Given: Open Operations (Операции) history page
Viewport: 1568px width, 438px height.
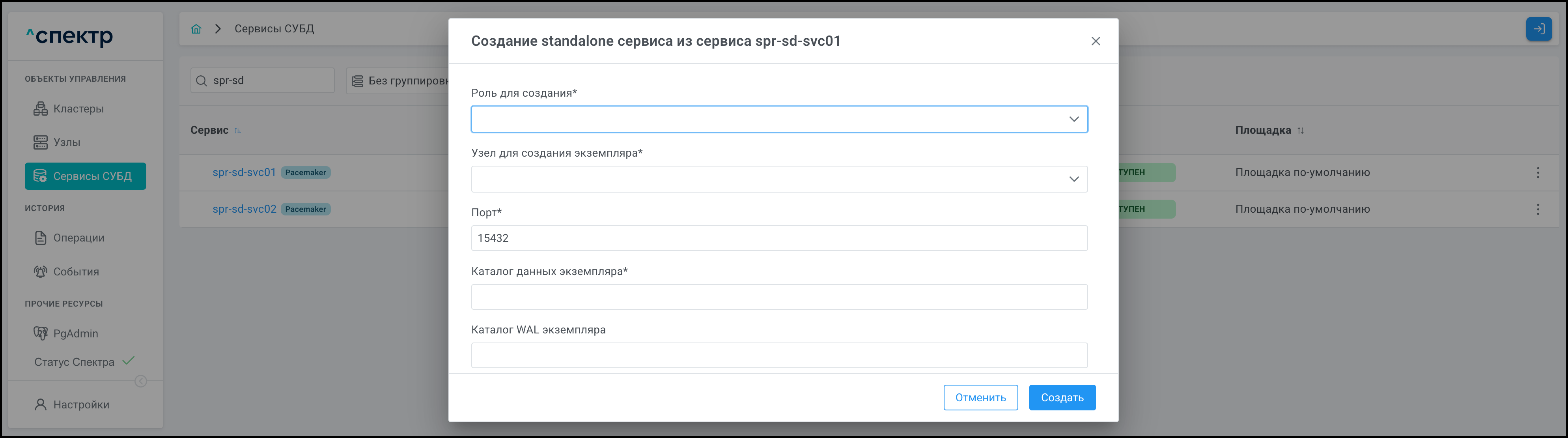Looking at the screenshot, I should click(78, 238).
